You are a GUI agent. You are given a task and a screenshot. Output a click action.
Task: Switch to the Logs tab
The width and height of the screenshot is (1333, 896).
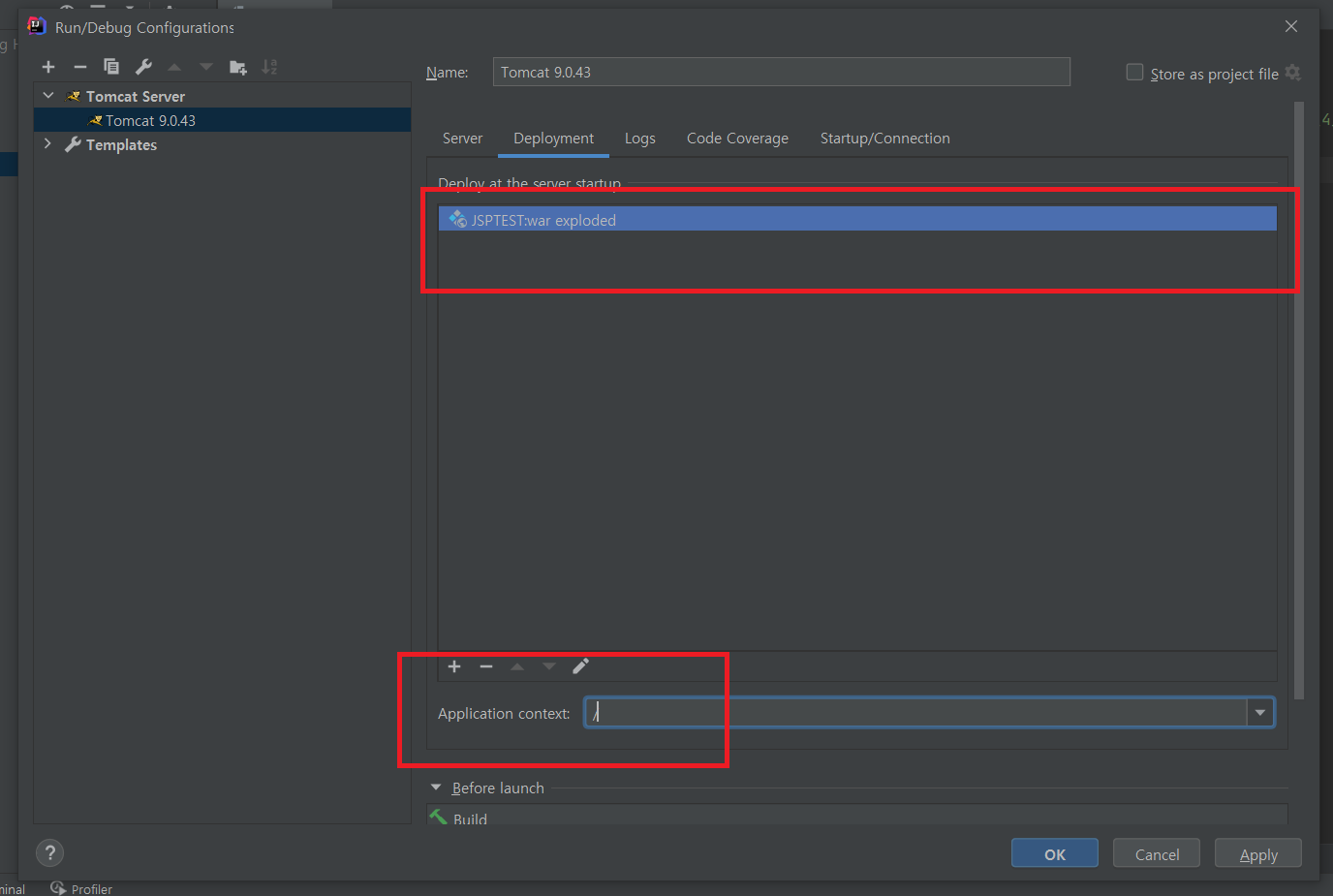(640, 139)
